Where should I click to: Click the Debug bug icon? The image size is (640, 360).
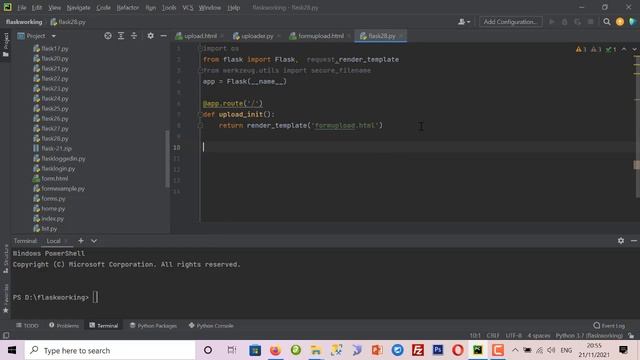click(564, 22)
